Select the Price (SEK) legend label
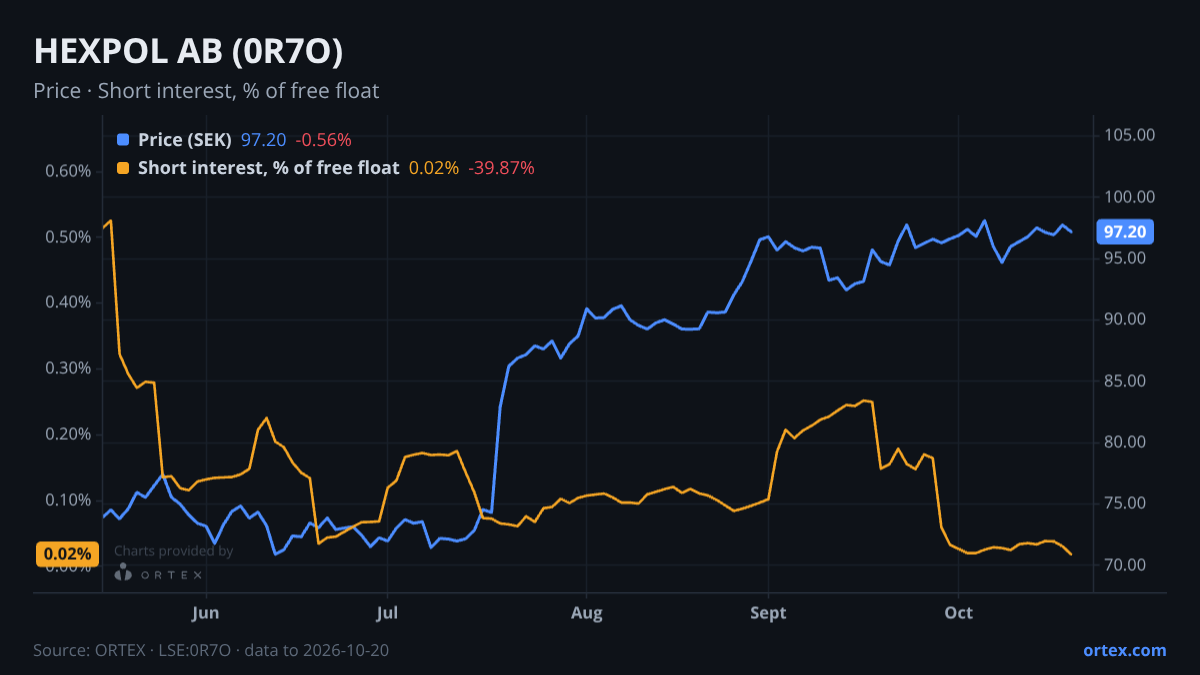This screenshot has height=675, width=1200. (185, 140)
